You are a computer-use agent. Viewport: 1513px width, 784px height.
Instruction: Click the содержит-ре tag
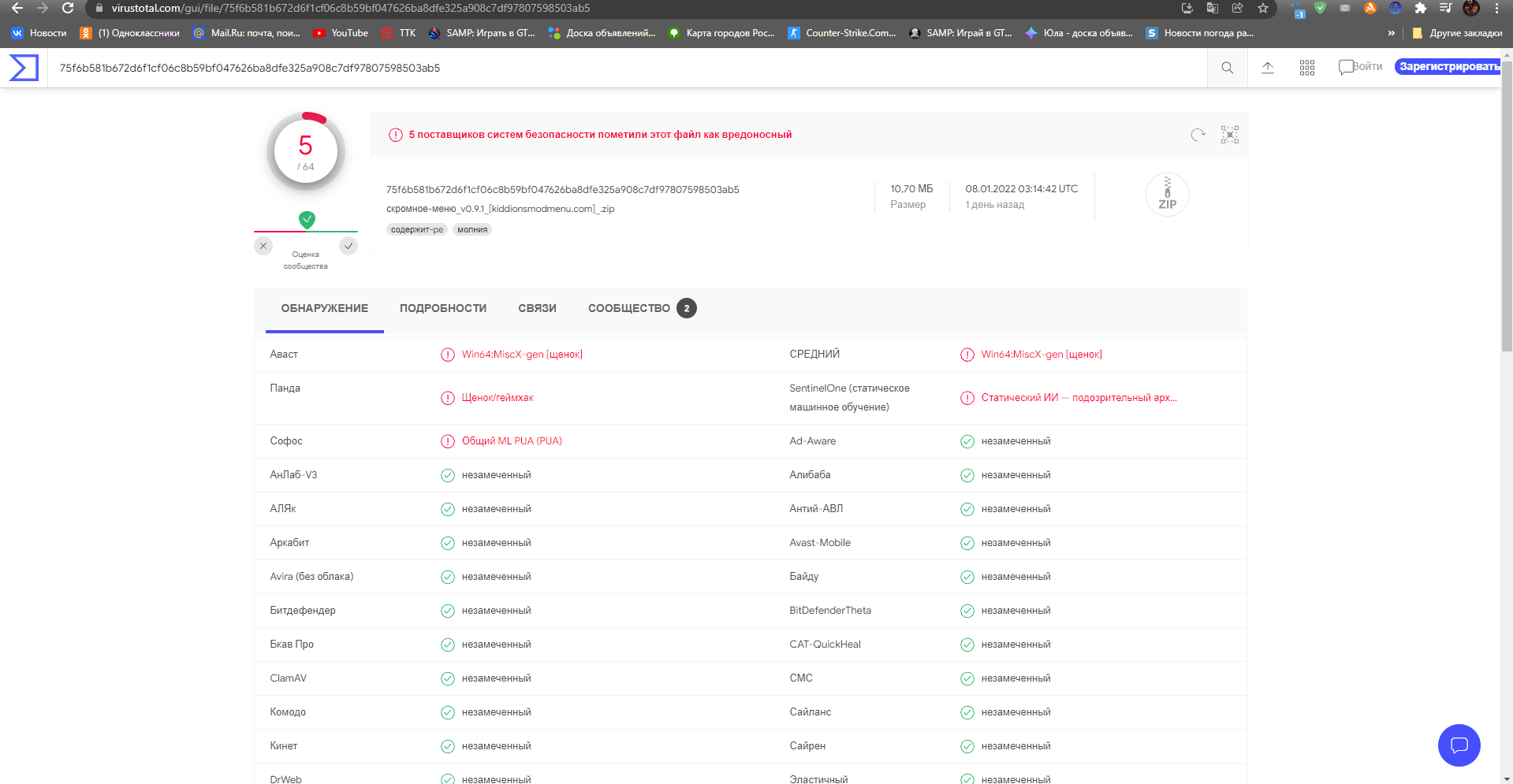(416, 229)
